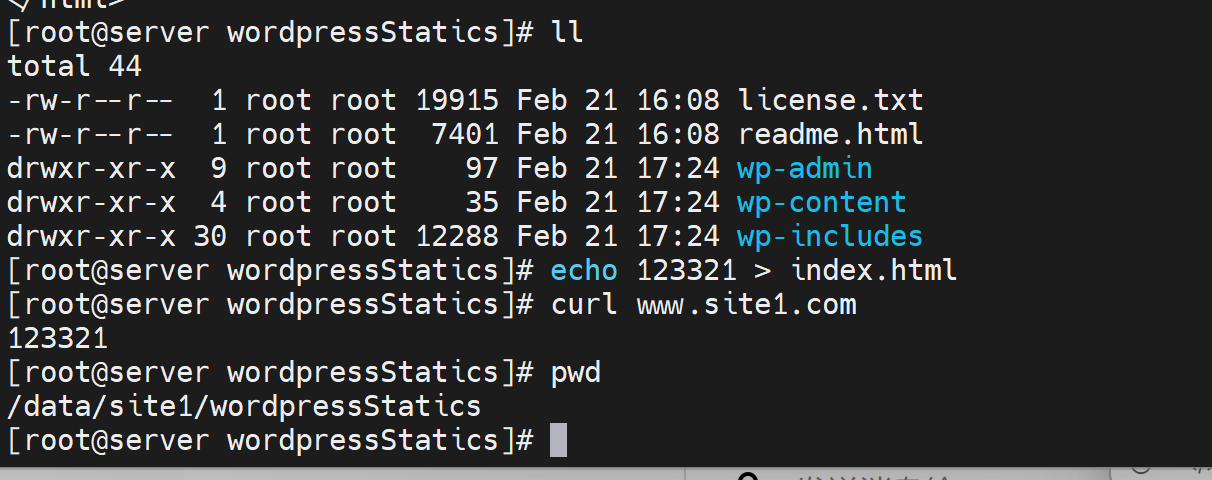
Task: Click the wp-content directory name
Action: pos(821,202)
